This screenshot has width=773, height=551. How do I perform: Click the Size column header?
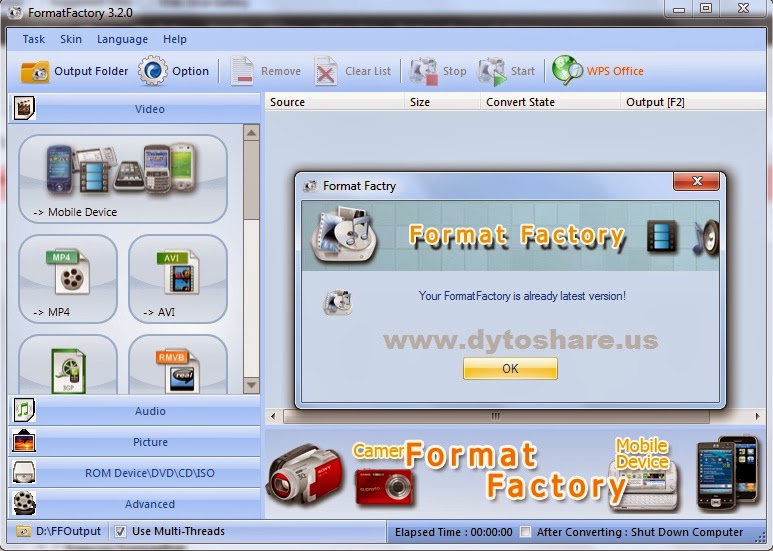(x=443, y=102)
